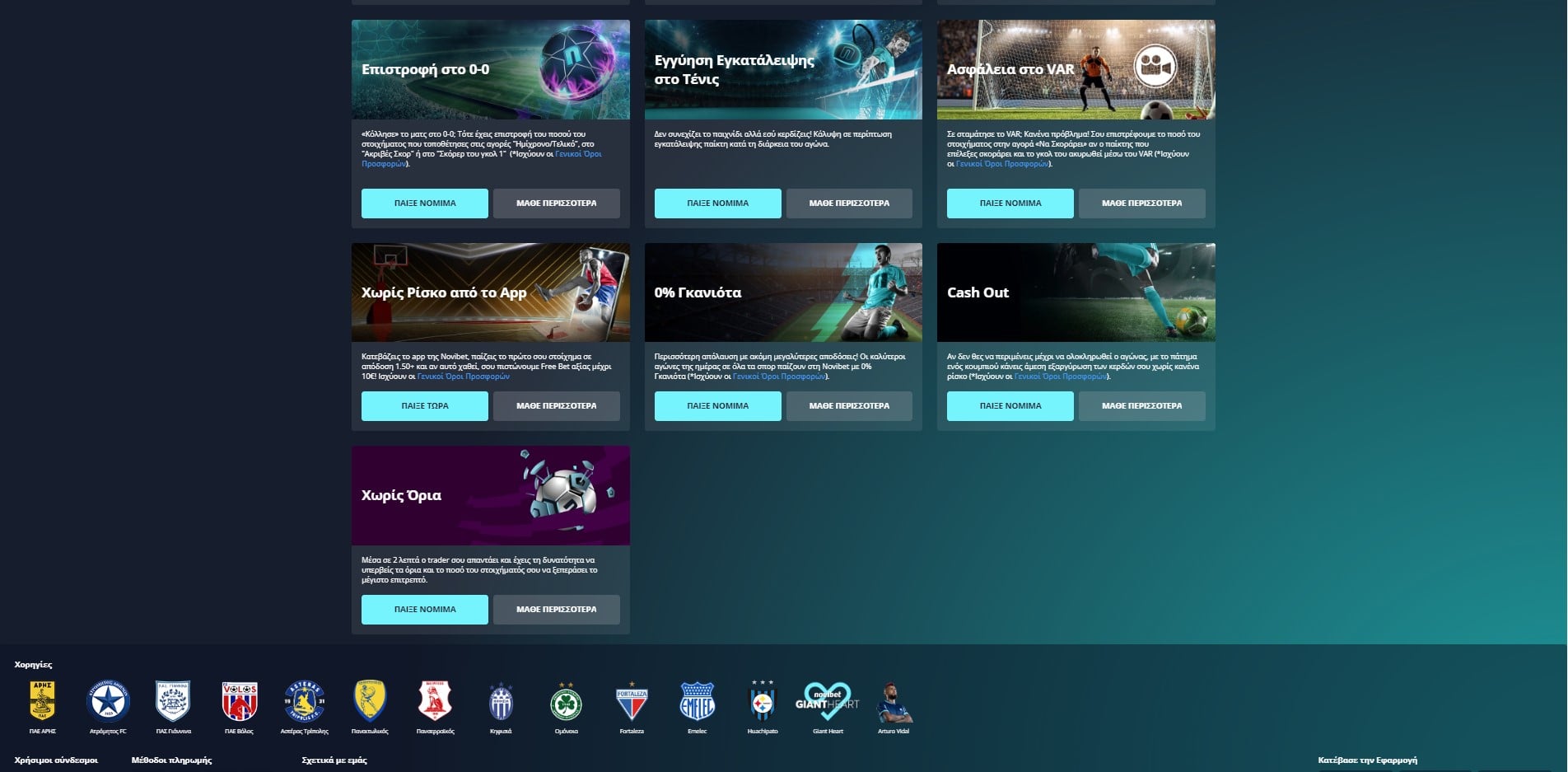Open the Χωρίς Όρια banner image
Screen dimensions: 1568x772
click(491, 495)
